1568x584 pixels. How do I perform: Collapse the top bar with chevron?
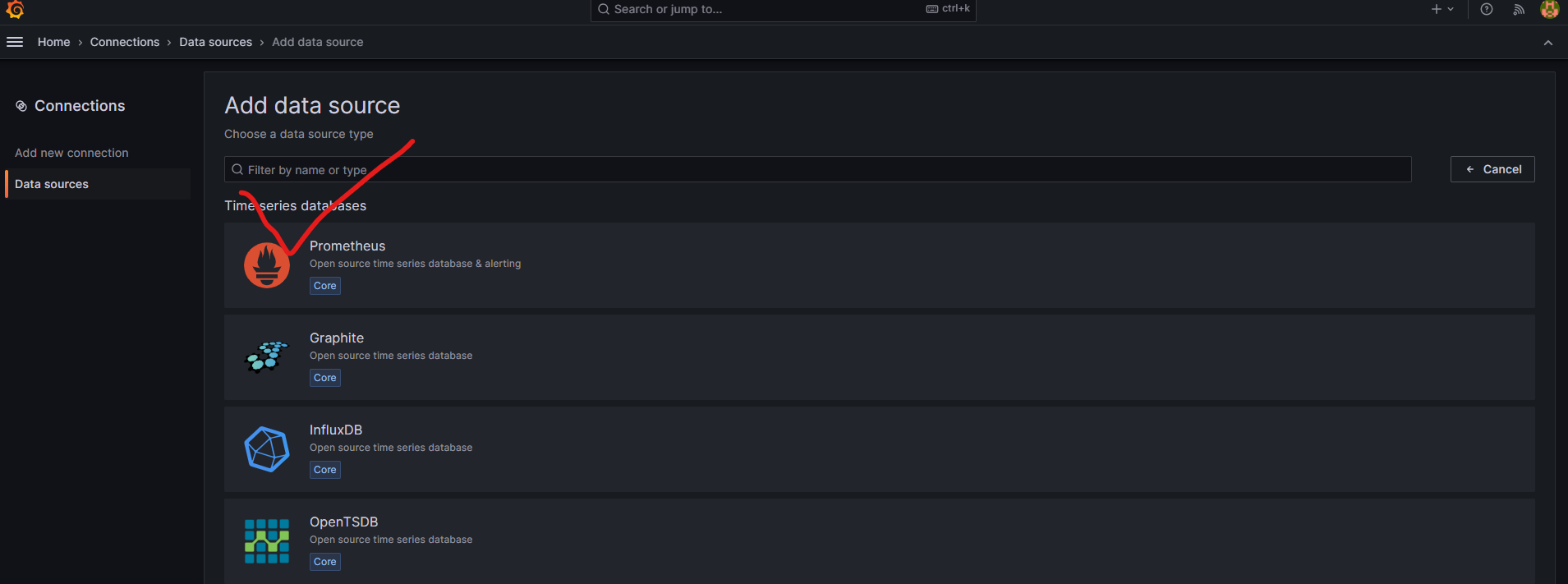(x=1548, y=43)
